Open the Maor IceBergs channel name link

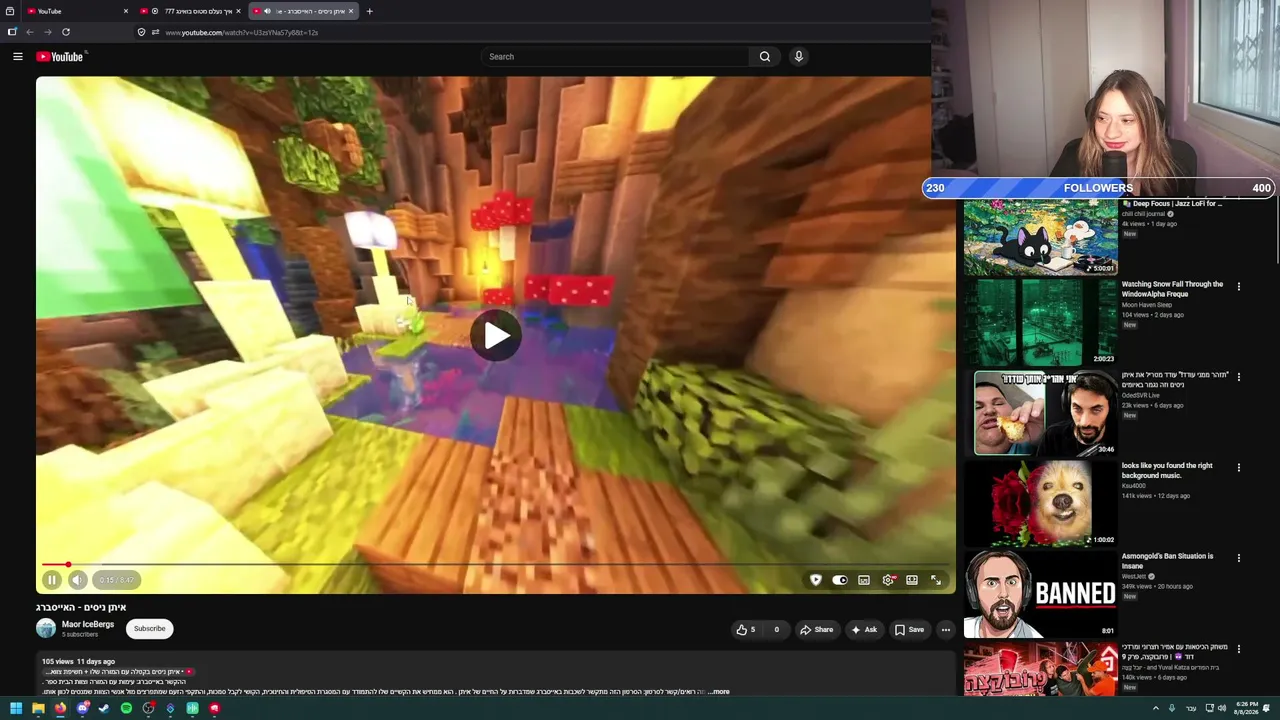(x=88, y=624)
